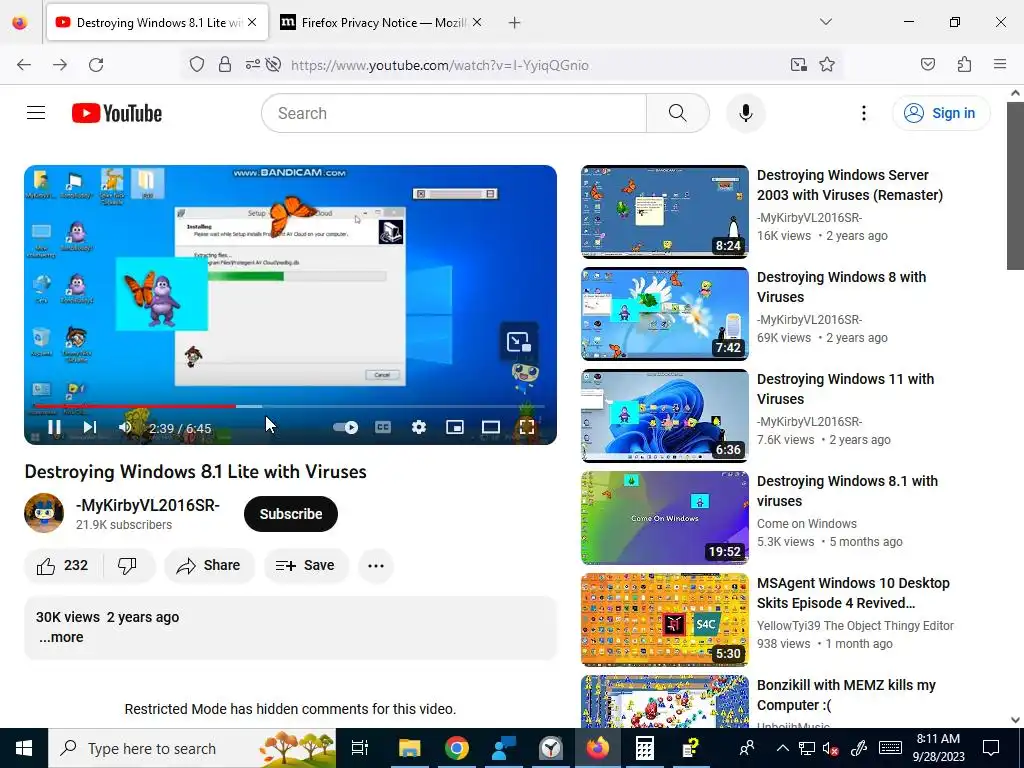Switch to theater mode
This screenshot has width=1024, height=768.
pyautogui.click(x=490, y=427)
